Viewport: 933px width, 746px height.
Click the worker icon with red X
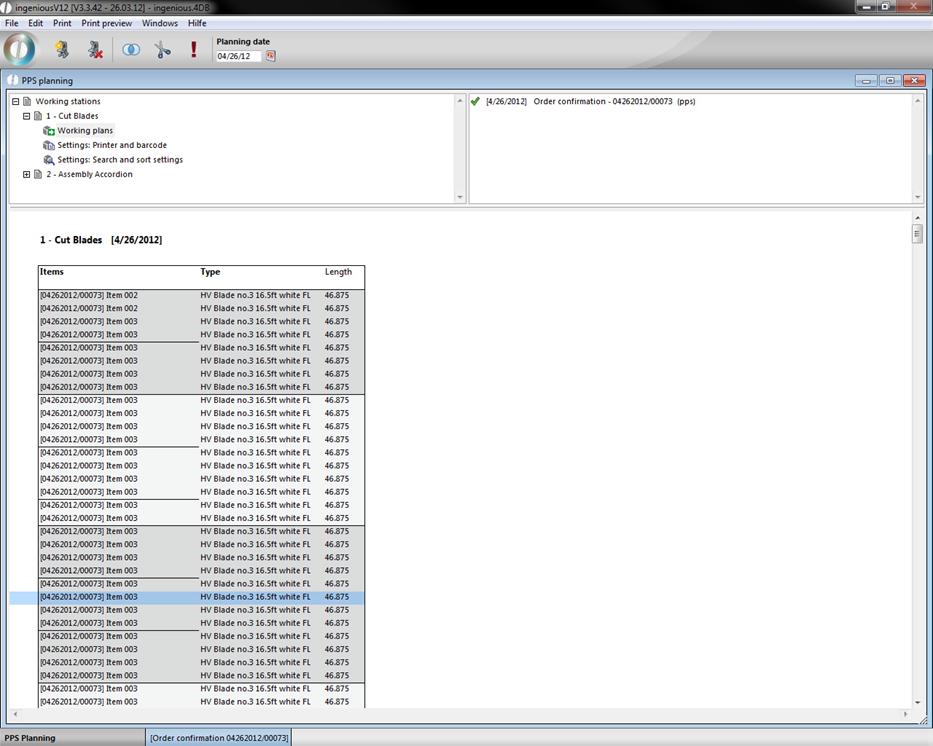coord(95,49)
